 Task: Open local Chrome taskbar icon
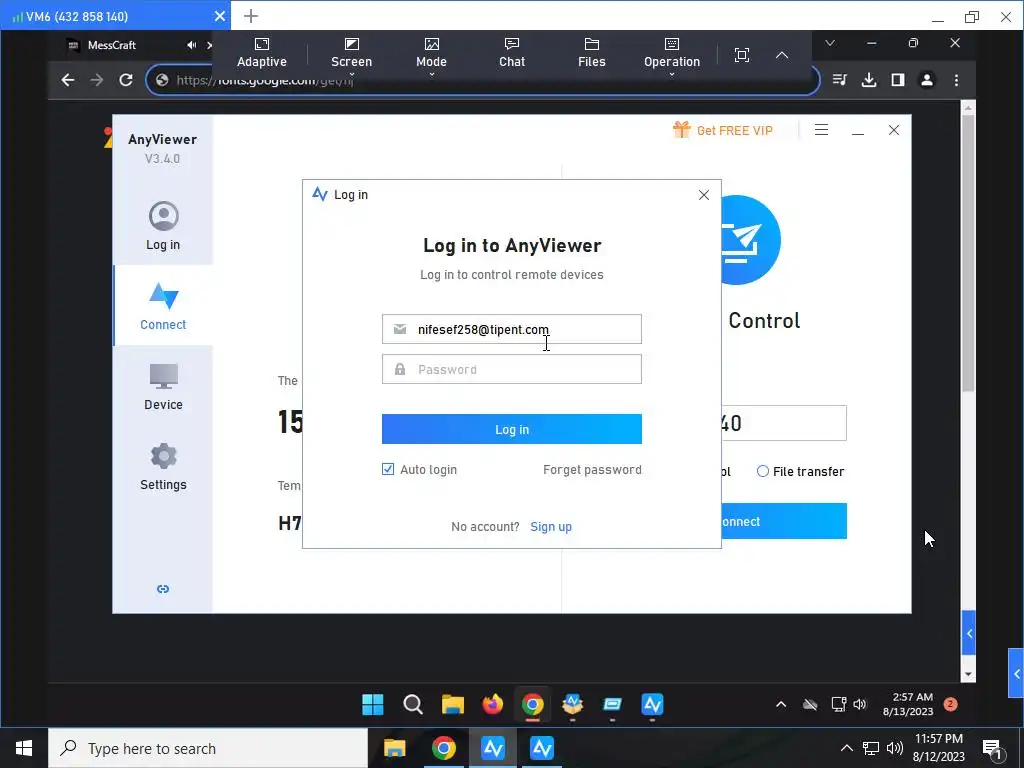tap(443, 748)
